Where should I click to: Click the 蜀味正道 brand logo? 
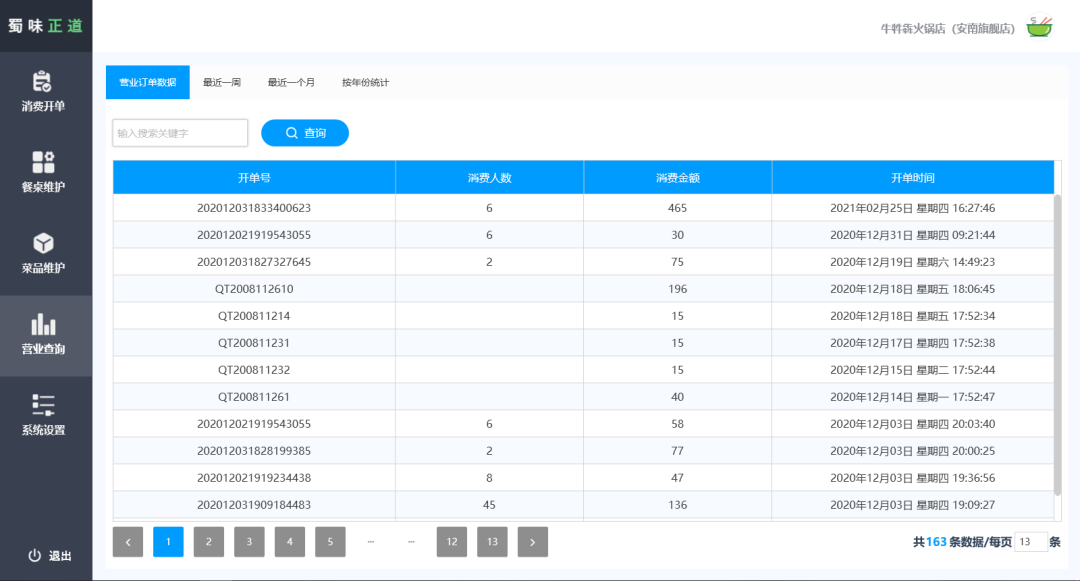click(46, 26)
